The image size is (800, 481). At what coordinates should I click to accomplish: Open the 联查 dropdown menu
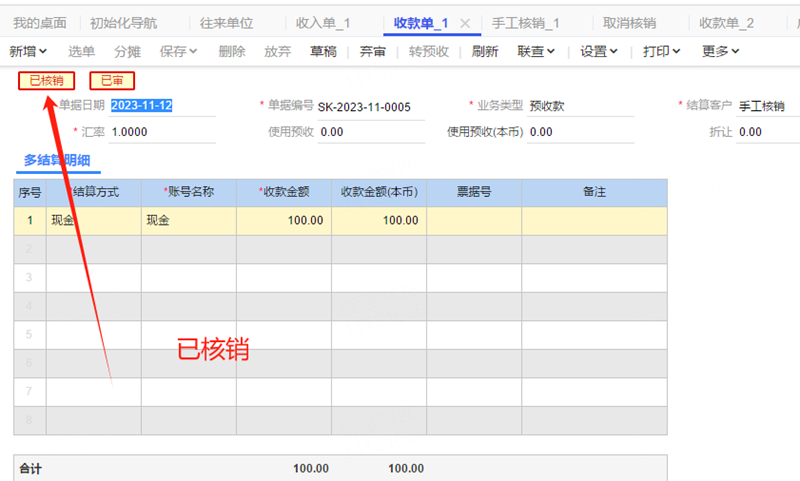coord(536,51)
